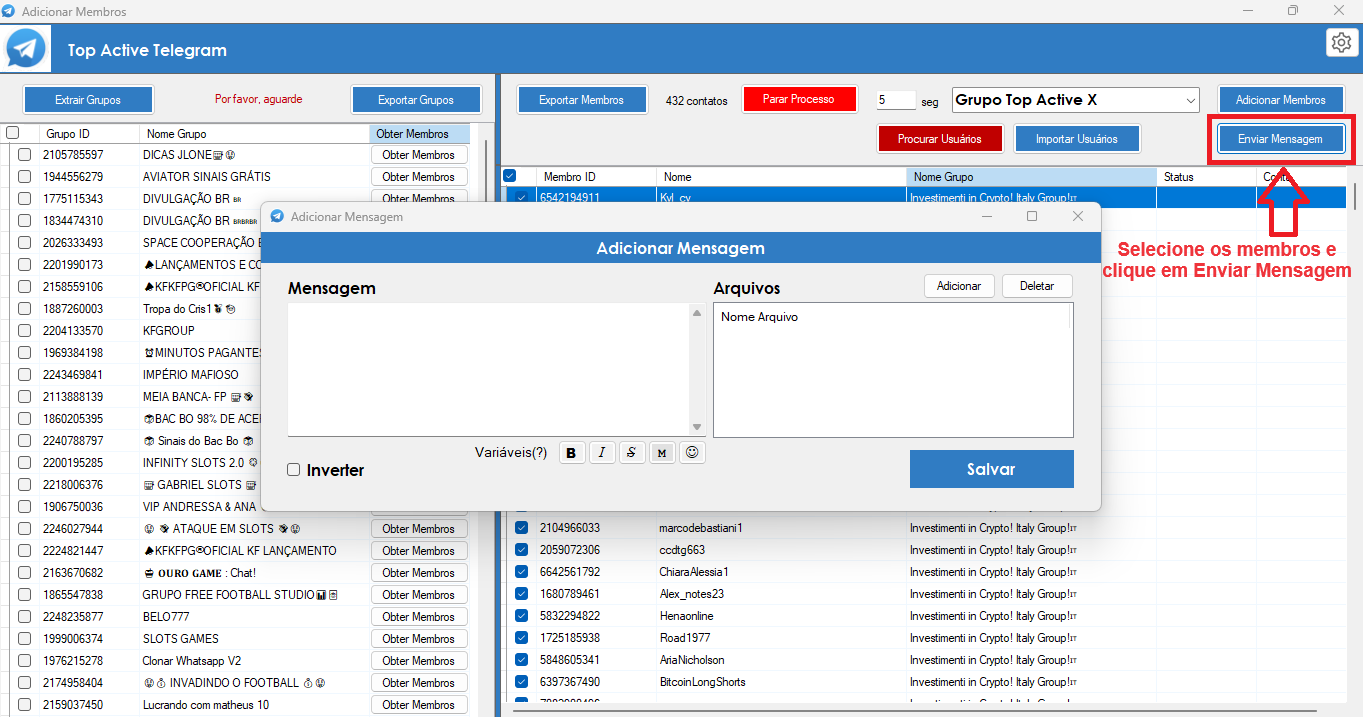Click the message box scroll-up arrow

[697, 313]
